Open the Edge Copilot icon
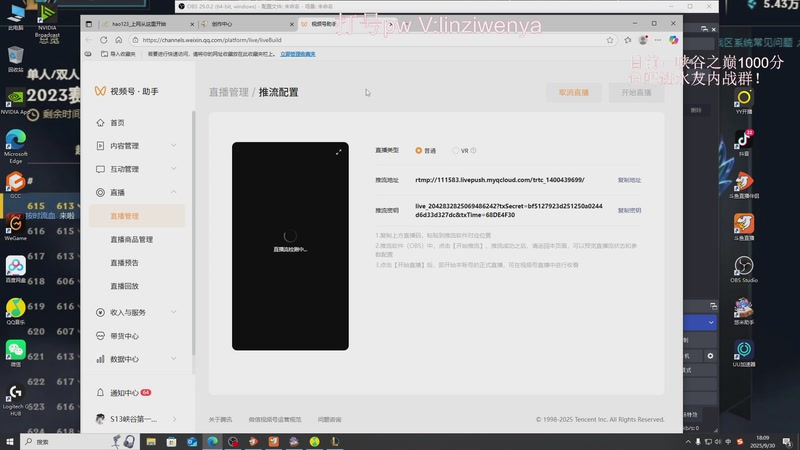800x450 pixels. [x=673, y=40]
